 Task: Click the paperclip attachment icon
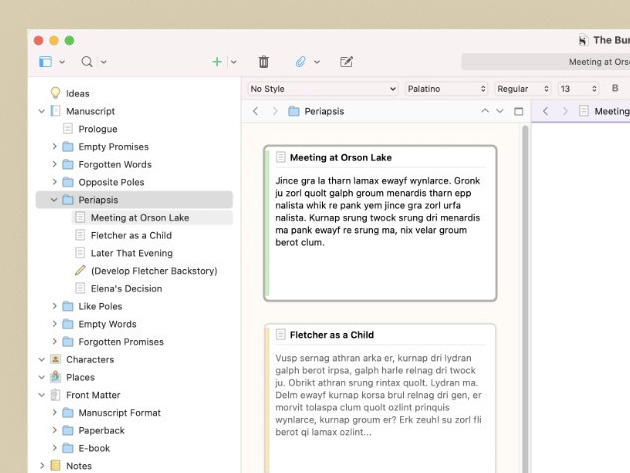(x=300, y=62)
